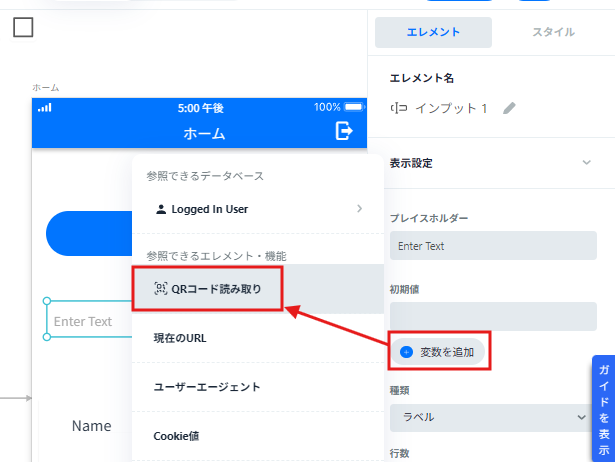Open the ガイドを表示 side button
The height and width of the screenshot is (462, 615).
(x=603, y=407)
